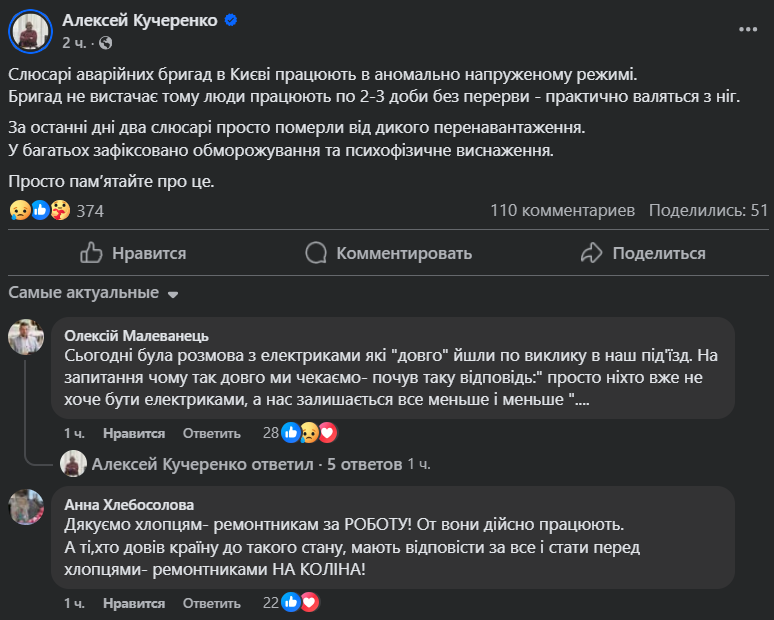Open the 110 комментариев list
This screenshot has height=620, width=774.
click(x=562, y=211)
